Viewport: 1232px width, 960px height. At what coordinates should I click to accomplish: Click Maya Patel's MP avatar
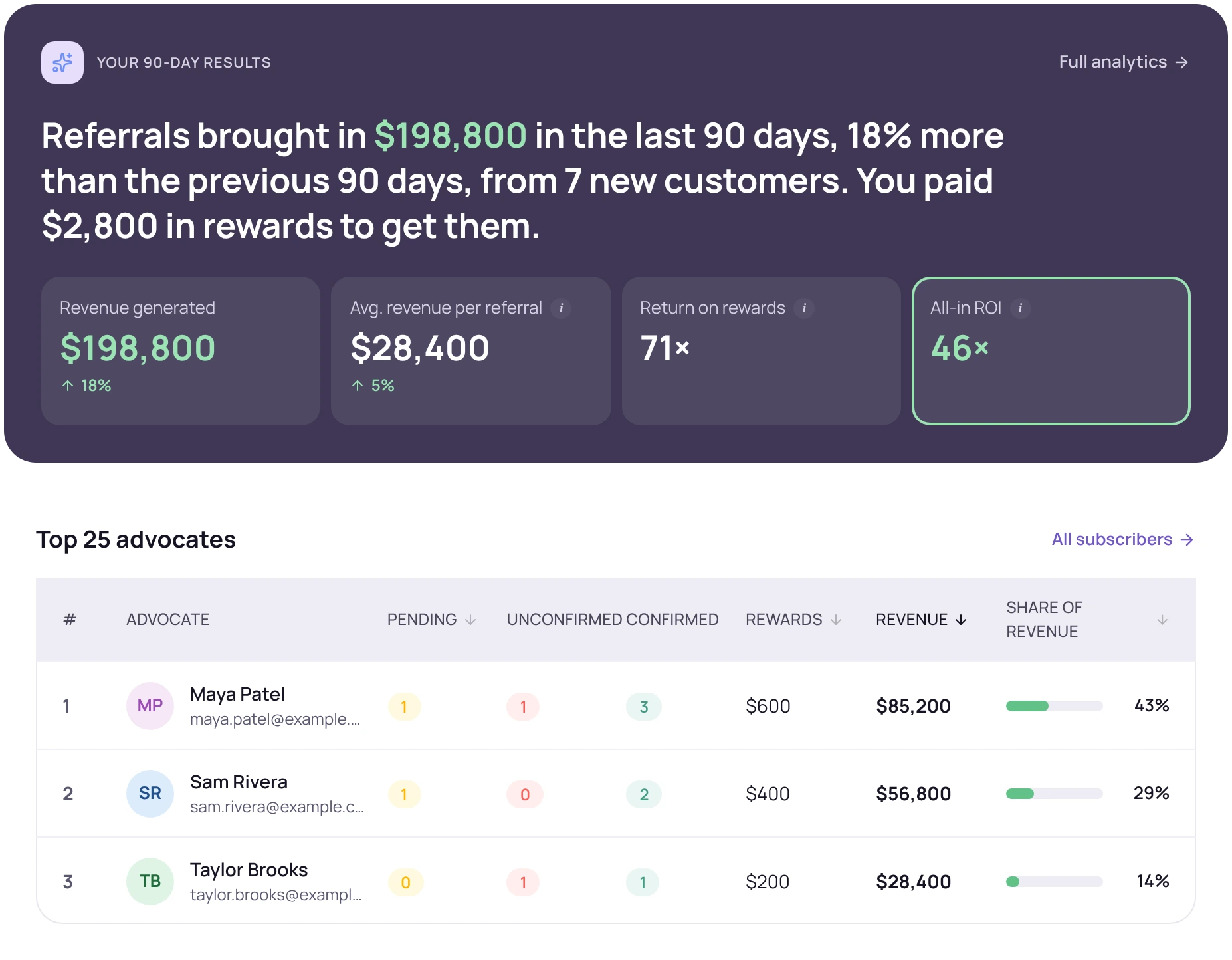point(150,706)
